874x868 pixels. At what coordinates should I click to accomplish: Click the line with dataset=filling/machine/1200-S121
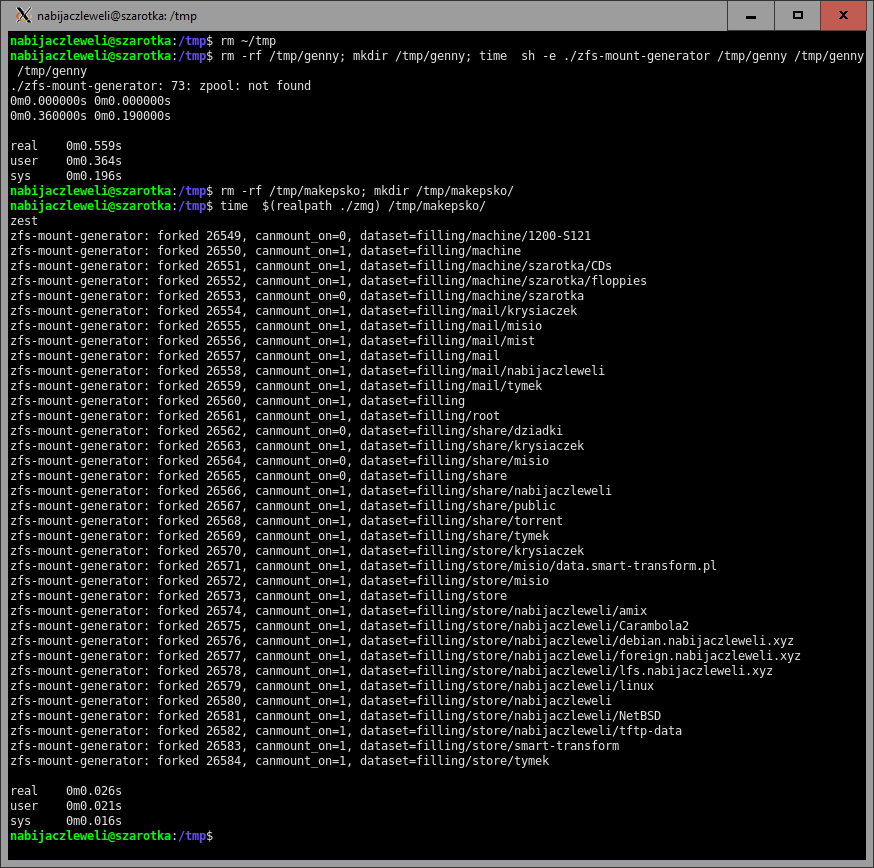(300, 236)
